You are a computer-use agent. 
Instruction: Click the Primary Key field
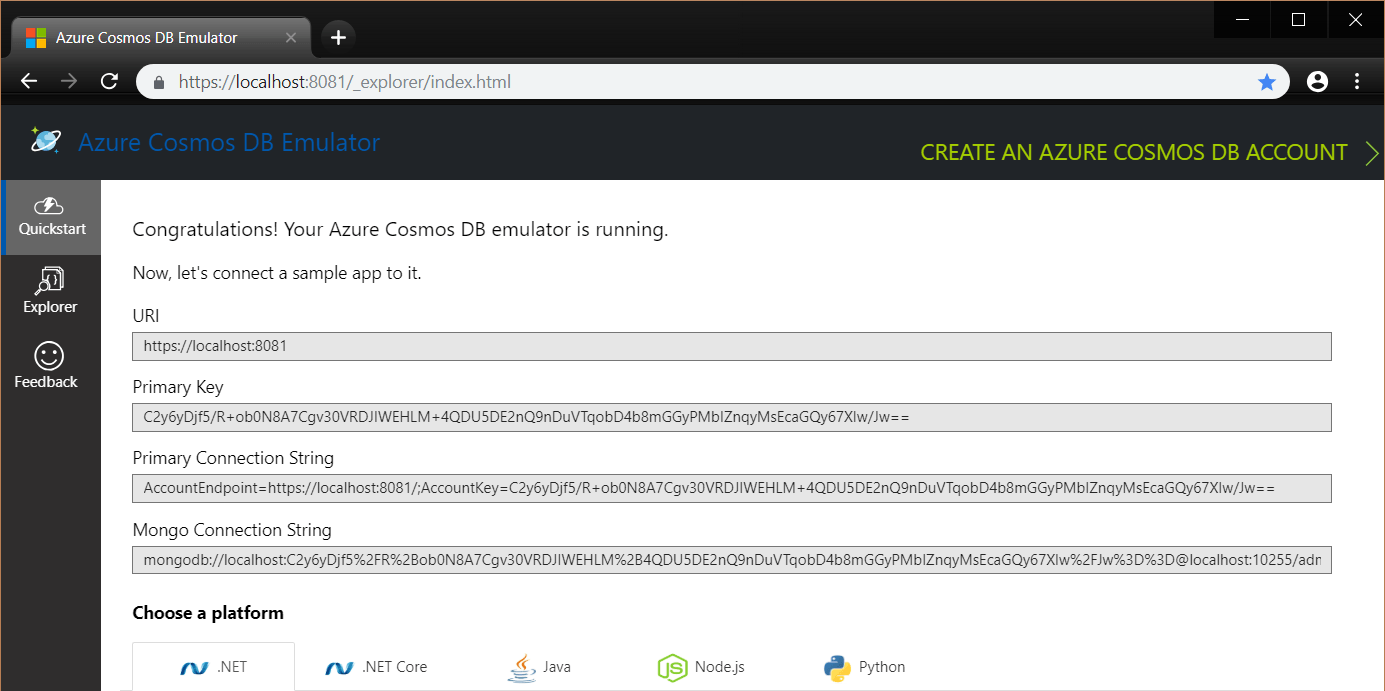pyautogui.click(x=732, y=417)
